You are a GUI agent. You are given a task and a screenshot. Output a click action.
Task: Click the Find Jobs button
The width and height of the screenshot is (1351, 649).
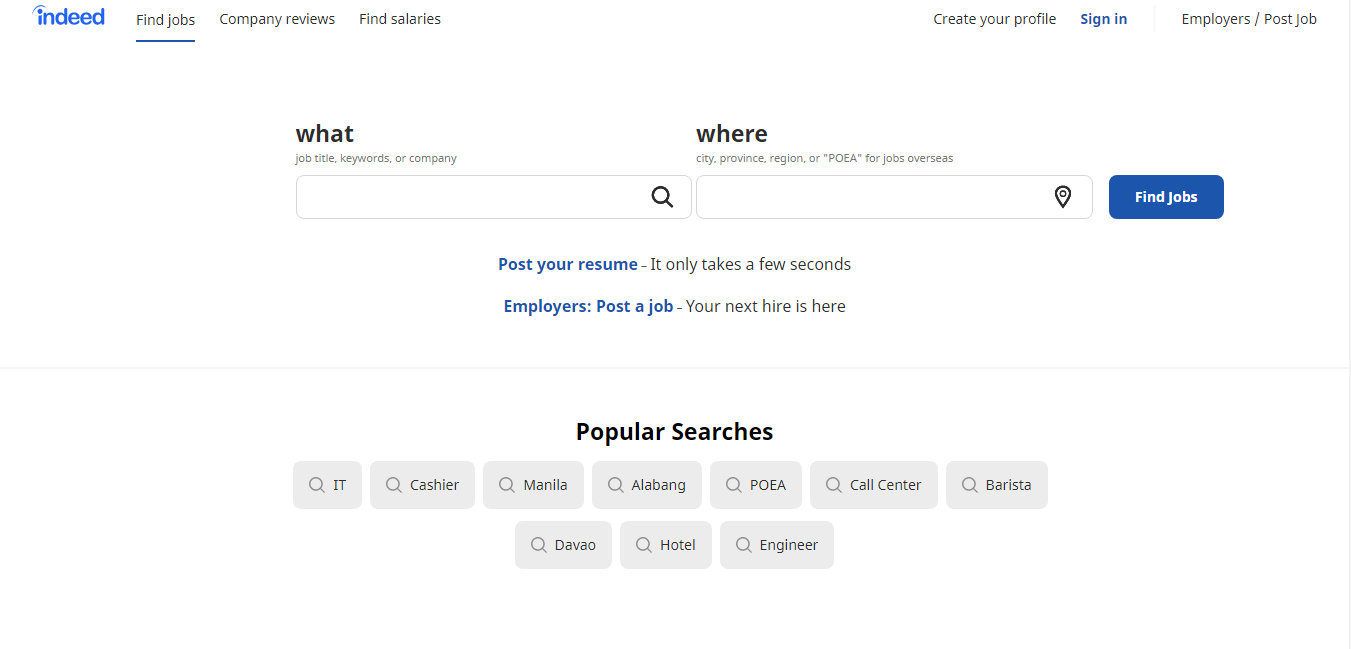click(x=1166, y=197)
